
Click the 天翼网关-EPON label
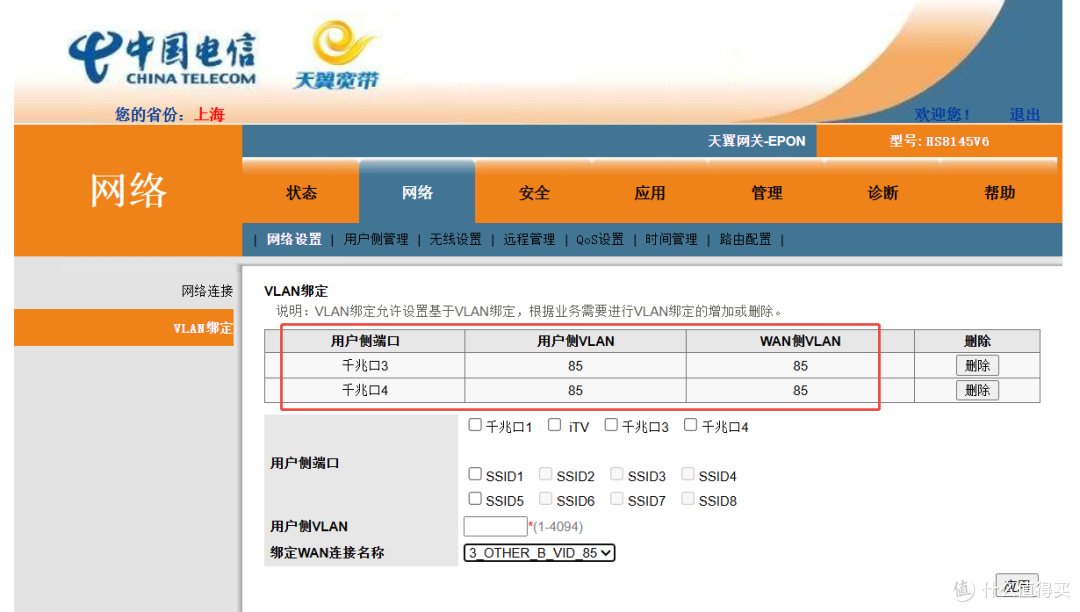tap(756, 141)
